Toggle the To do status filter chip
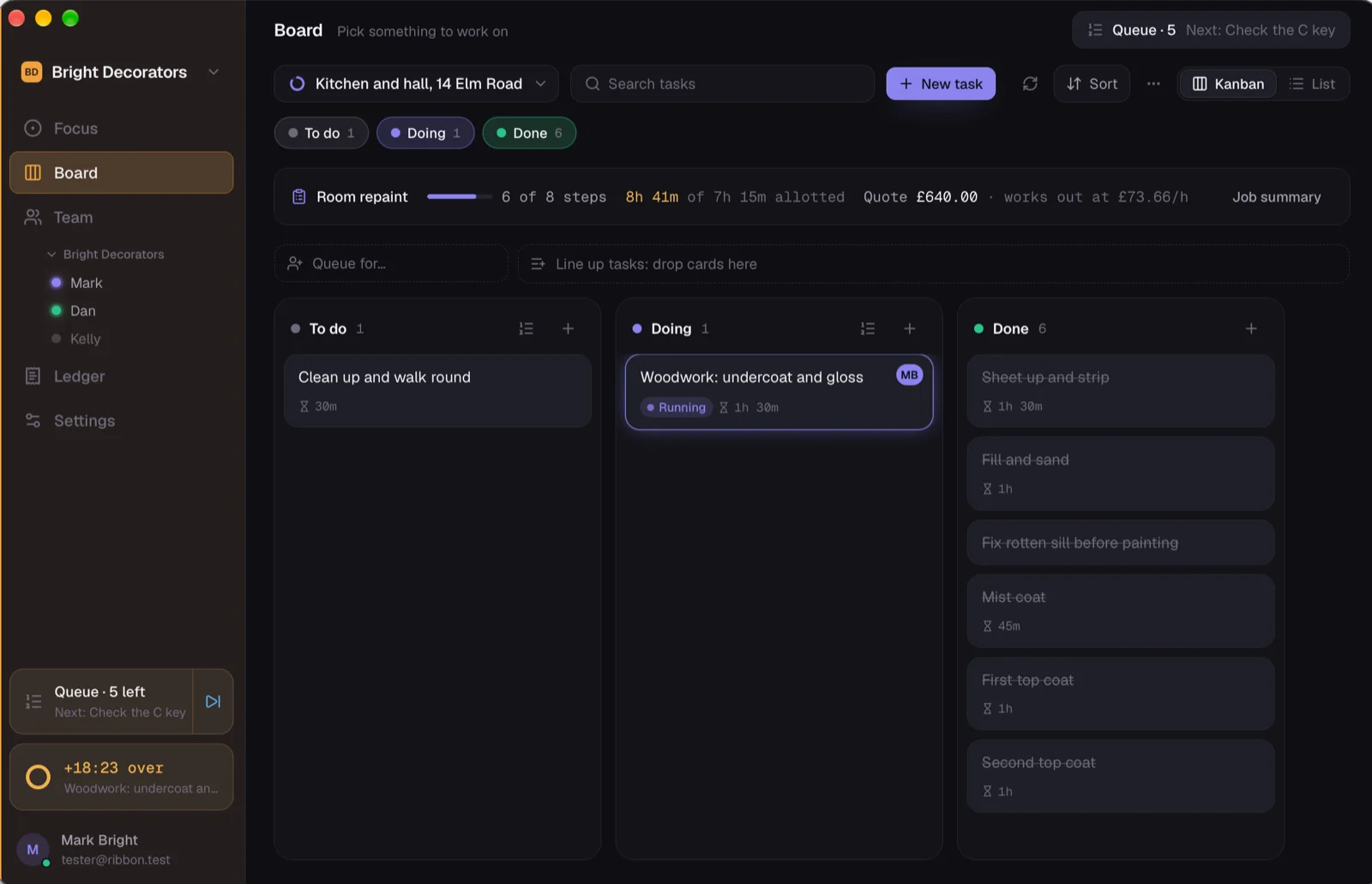 (322, 133)
